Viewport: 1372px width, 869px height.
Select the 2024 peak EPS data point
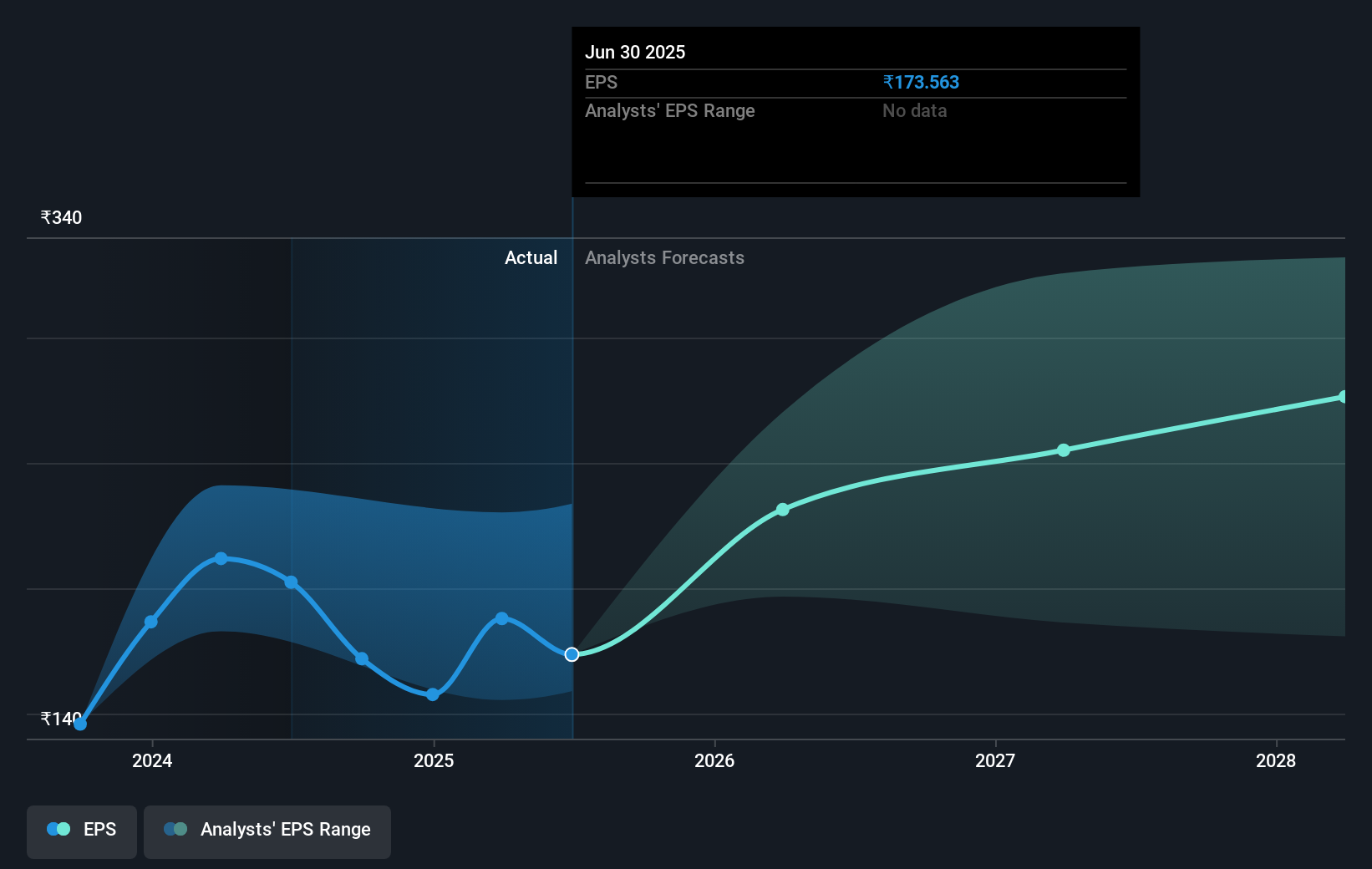221,557
